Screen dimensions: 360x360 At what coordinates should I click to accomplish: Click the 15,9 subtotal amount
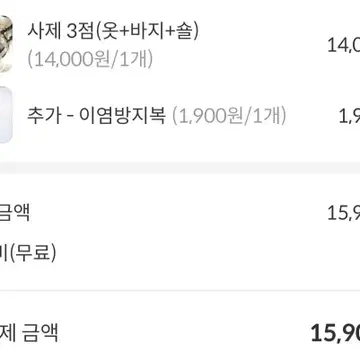click(x=343, y=213)
